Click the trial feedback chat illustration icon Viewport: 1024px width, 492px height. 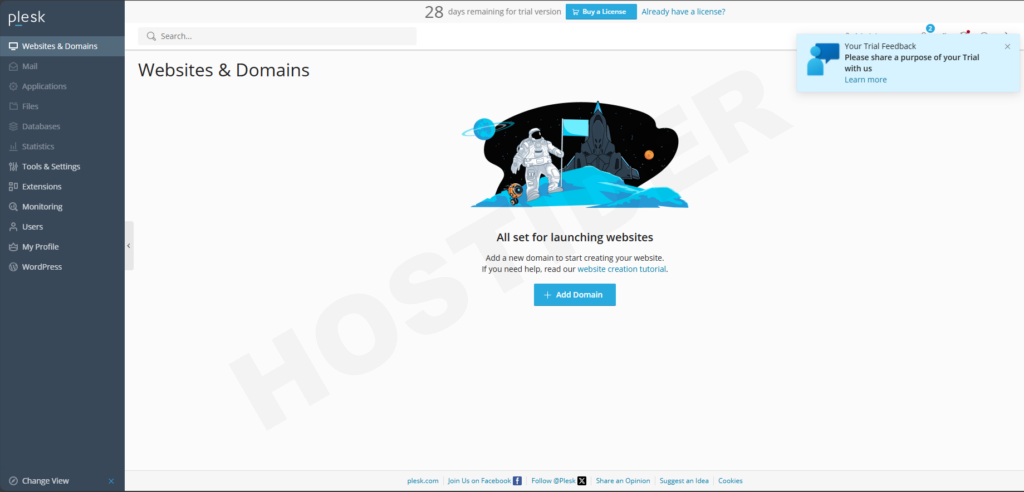[x=823, y=59]
